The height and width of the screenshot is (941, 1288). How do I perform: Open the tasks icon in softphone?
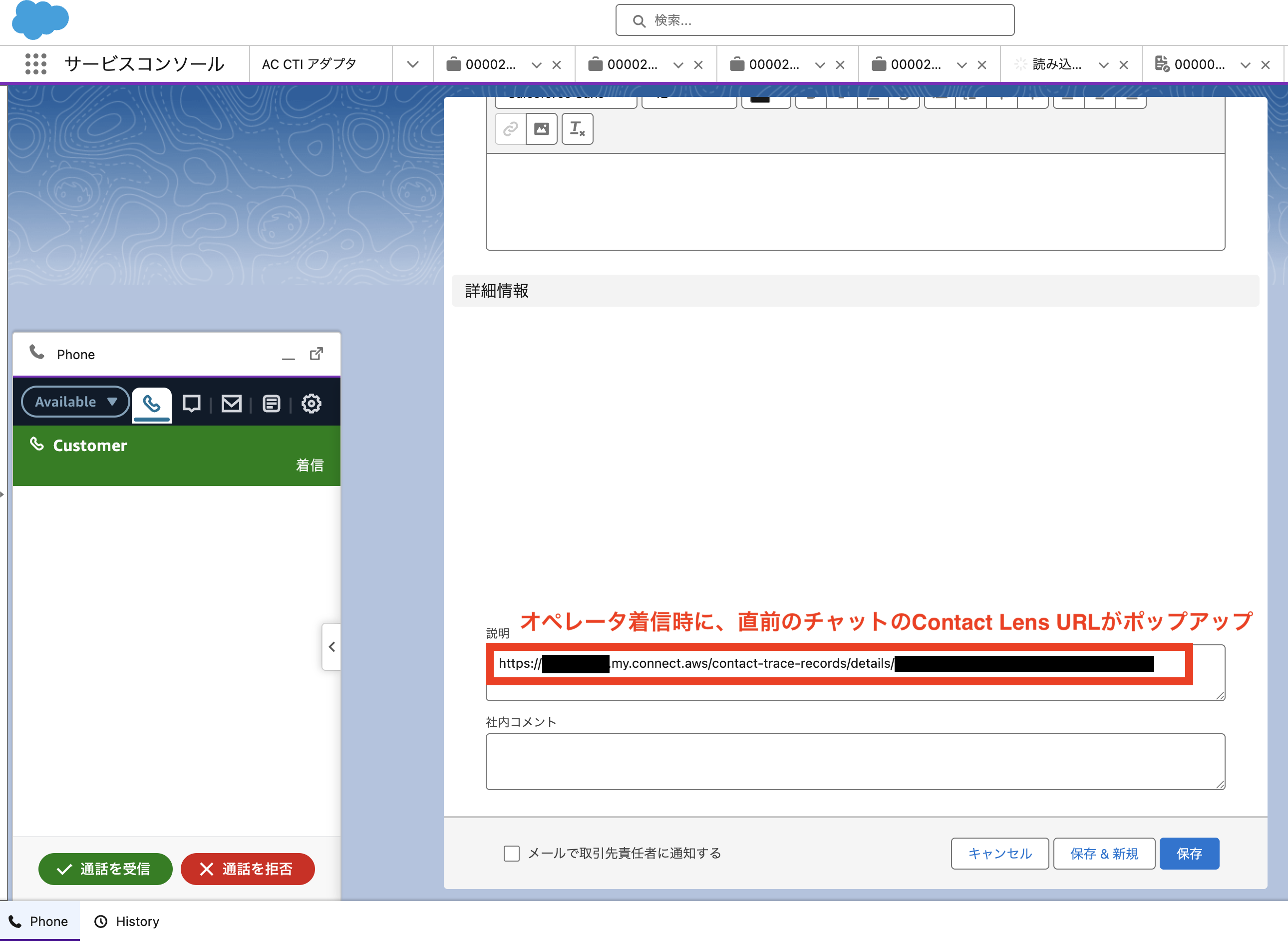coord(271,403)
